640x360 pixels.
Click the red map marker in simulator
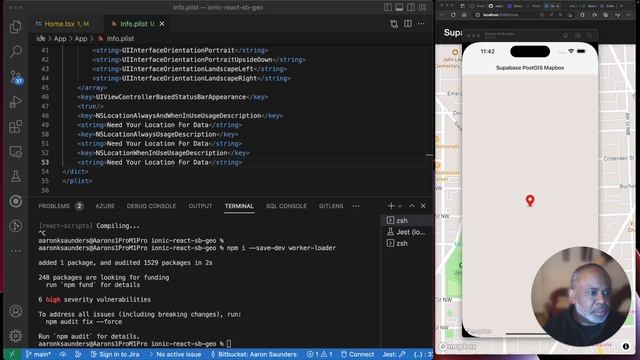530,200
